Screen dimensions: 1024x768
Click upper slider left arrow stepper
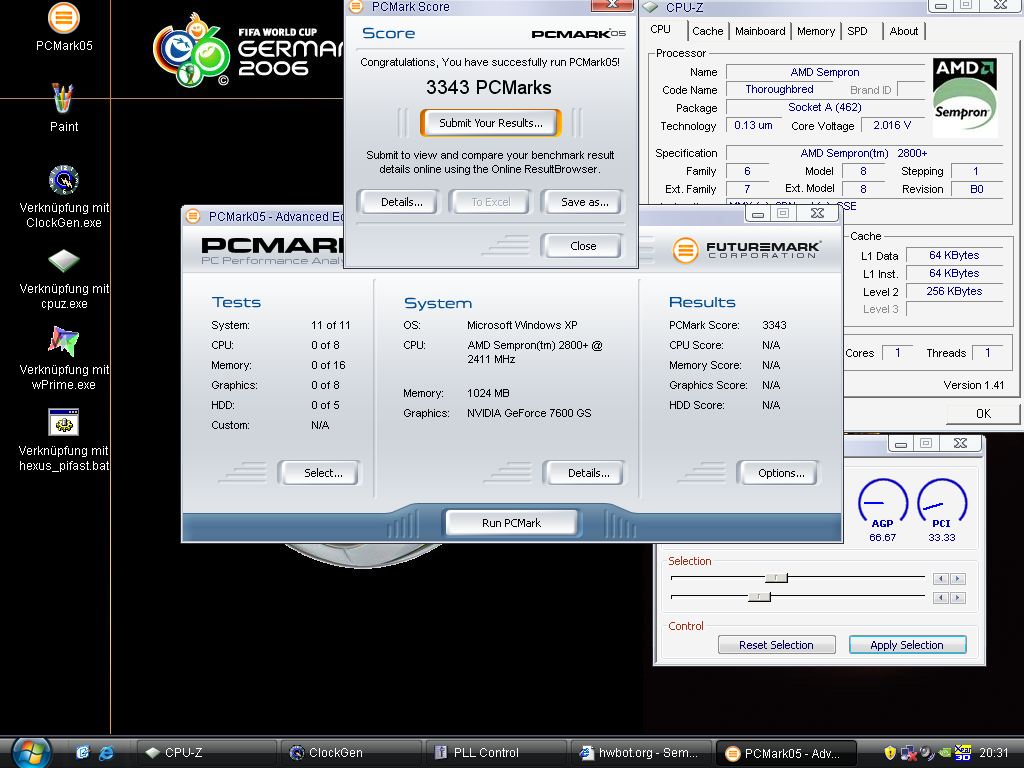click(940, 579)
